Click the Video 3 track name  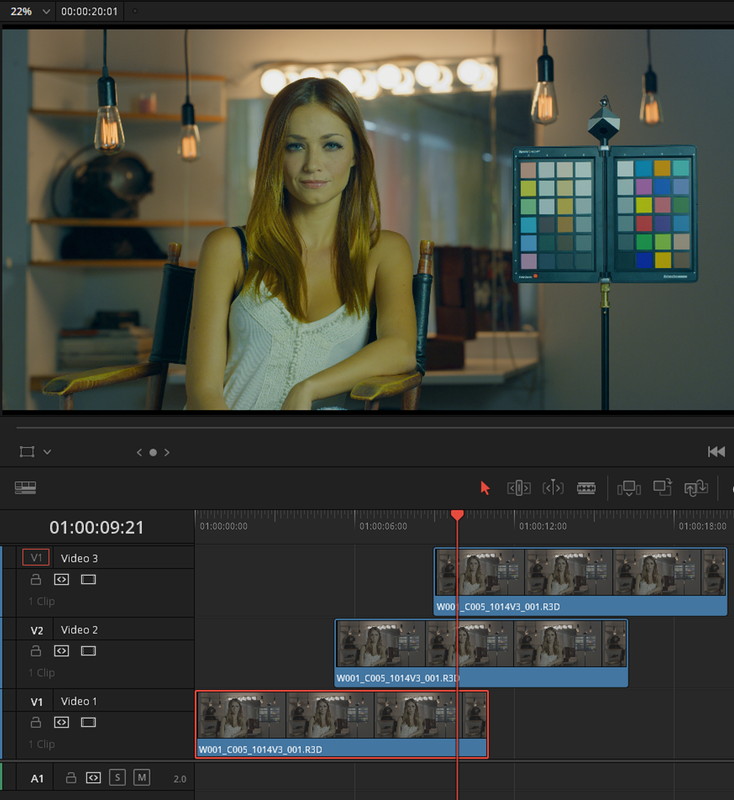79,558
